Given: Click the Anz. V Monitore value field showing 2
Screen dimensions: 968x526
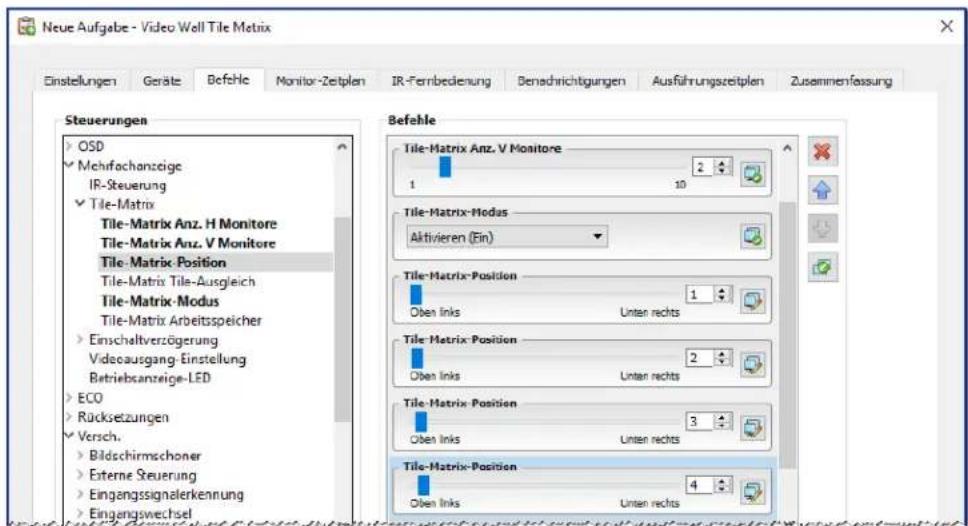Looking at the screenshot, I should [x=704, y=167].
